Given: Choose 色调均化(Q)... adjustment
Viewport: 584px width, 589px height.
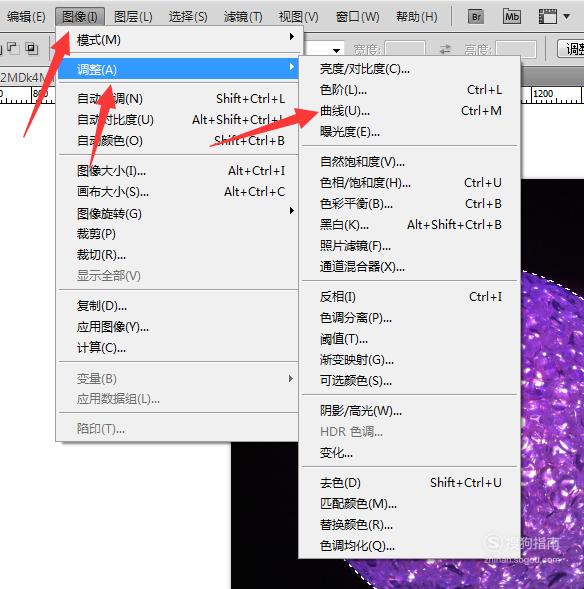Looking at the screenshot, I should coord(410,546).
